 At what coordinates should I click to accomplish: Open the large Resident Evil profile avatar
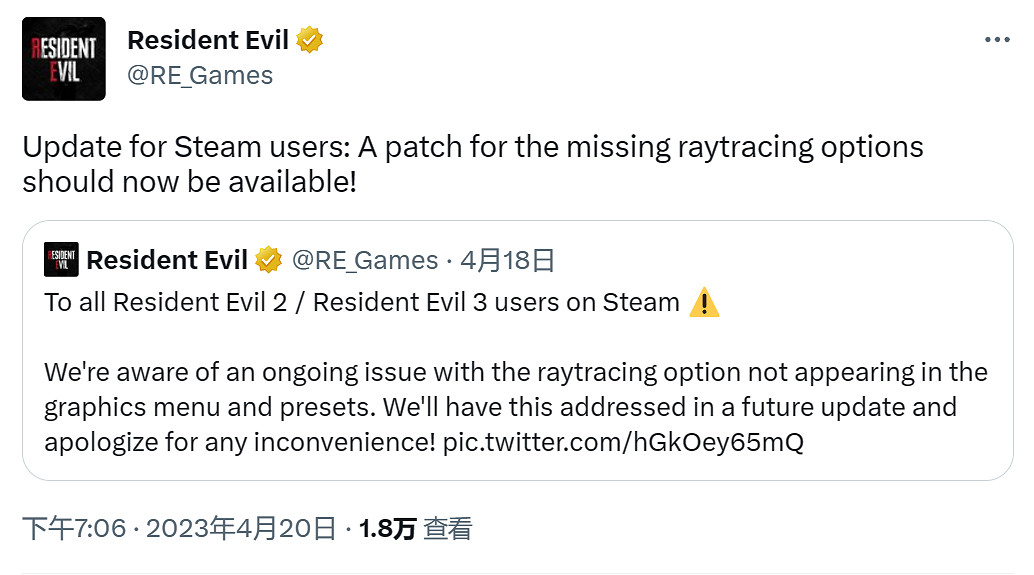(63, 59)
